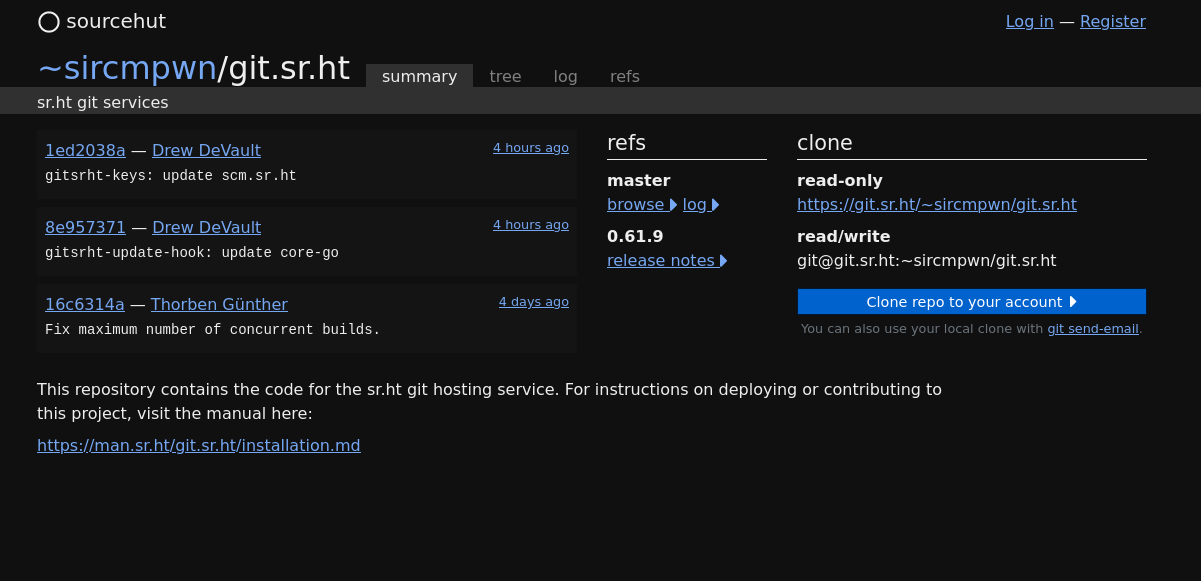The height and width of the screenshot is (581, 1201).
Task: Click the Log in link
Action: coord(1029,21)
